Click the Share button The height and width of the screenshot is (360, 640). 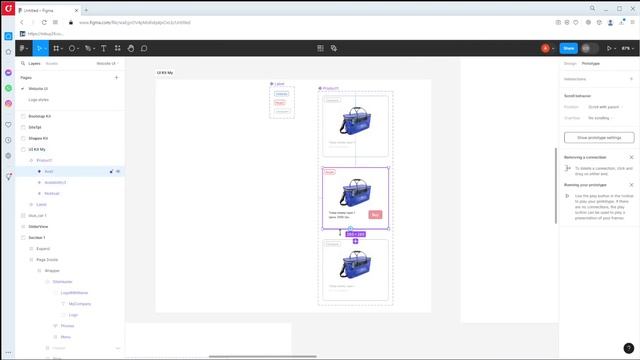click(x=569, y=48)
